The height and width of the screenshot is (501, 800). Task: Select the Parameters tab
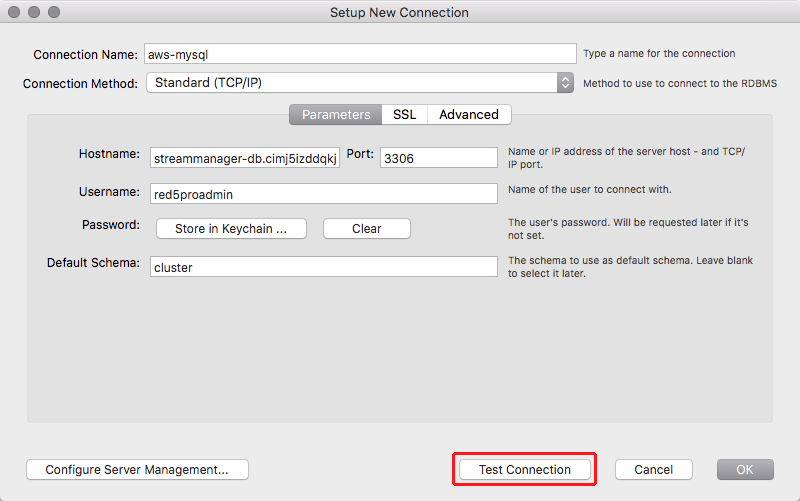coord(336,114)
